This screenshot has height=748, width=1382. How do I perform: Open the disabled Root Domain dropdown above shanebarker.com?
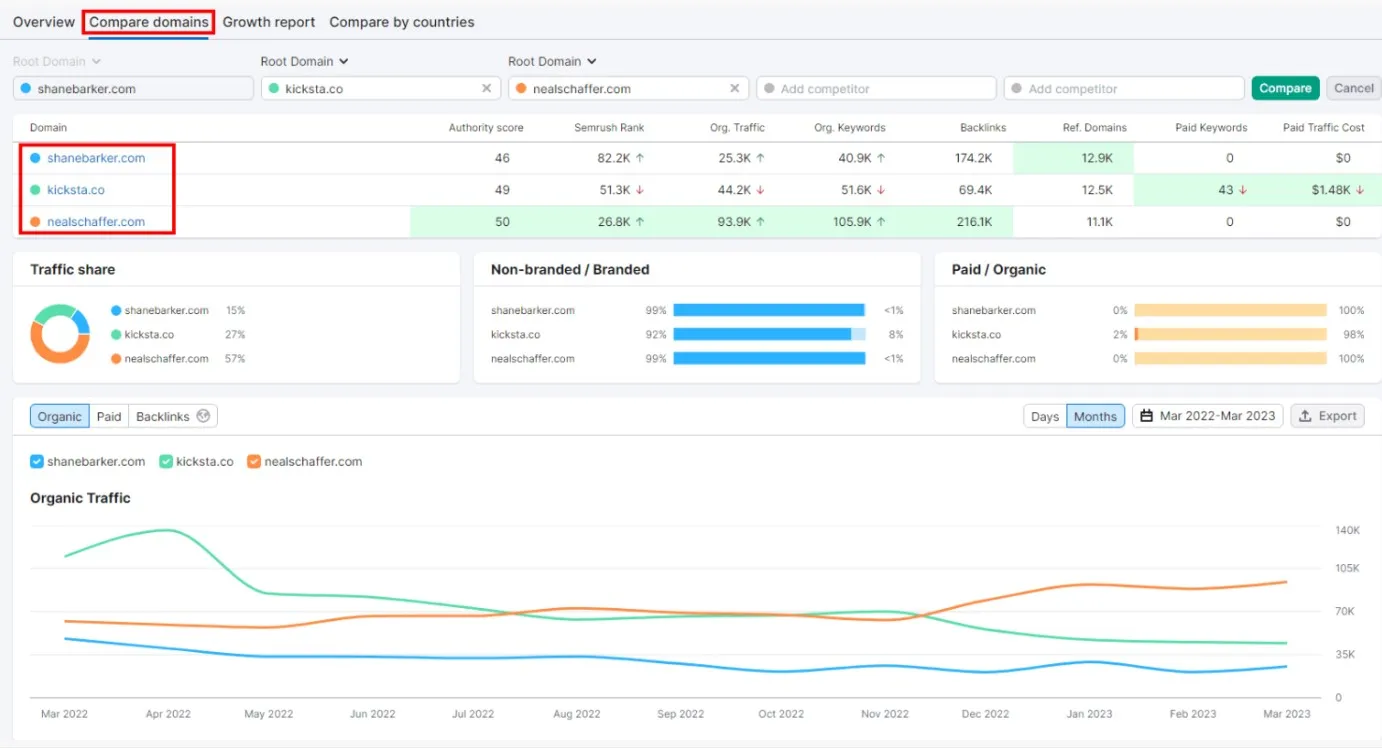tap(56, 61)
